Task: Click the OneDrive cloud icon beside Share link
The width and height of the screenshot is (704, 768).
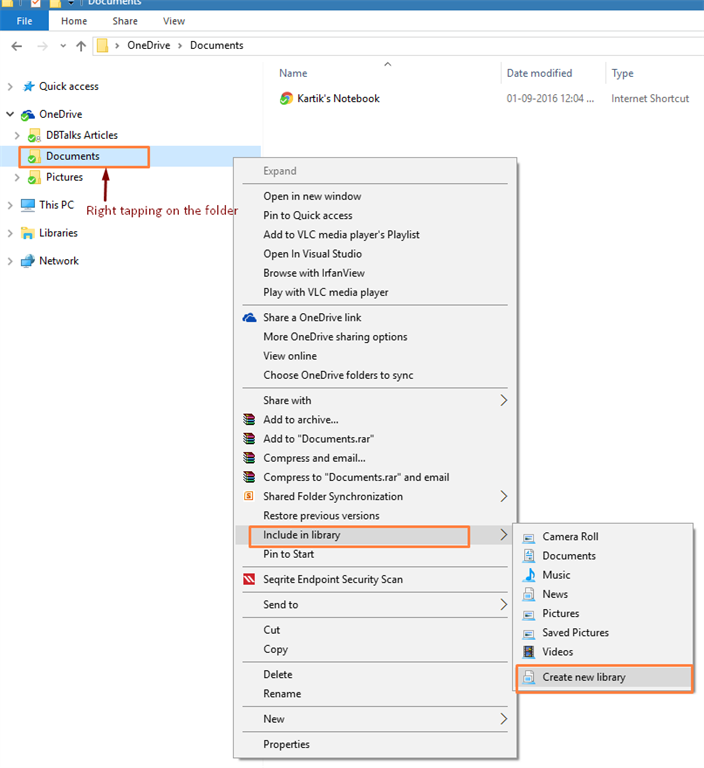Action: click(x=250, y=318)
